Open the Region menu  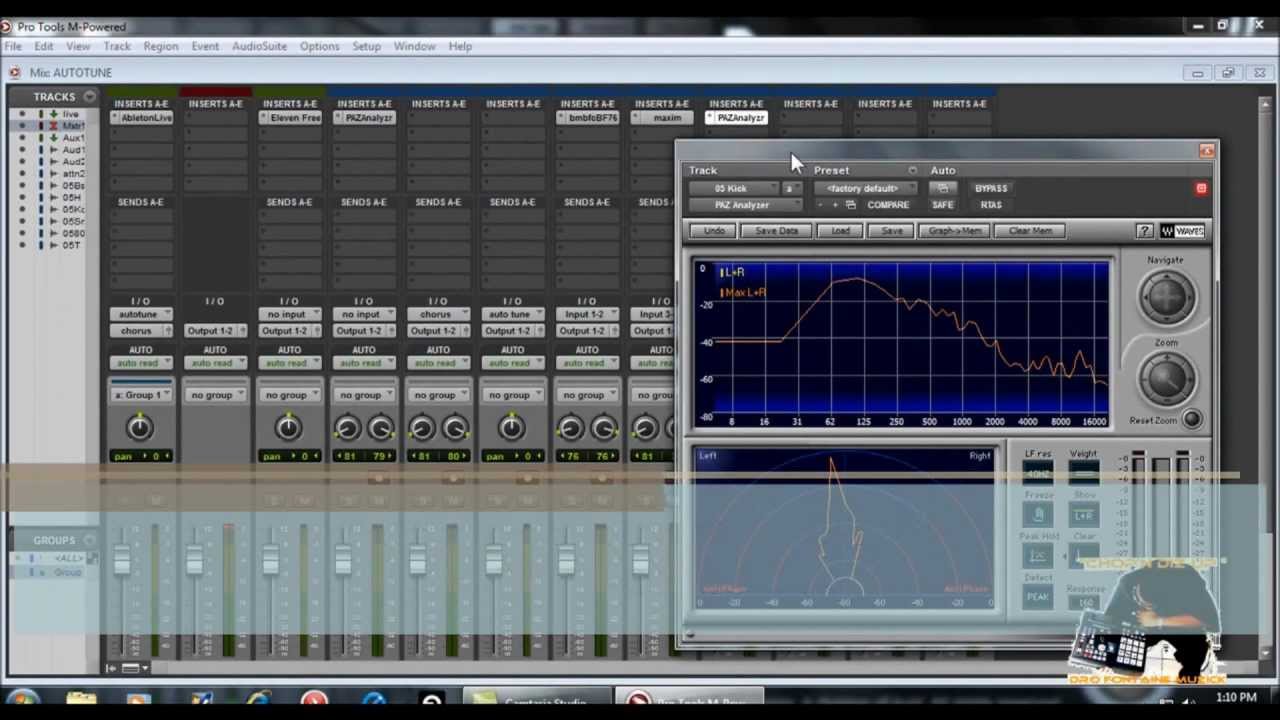[161, 46]
